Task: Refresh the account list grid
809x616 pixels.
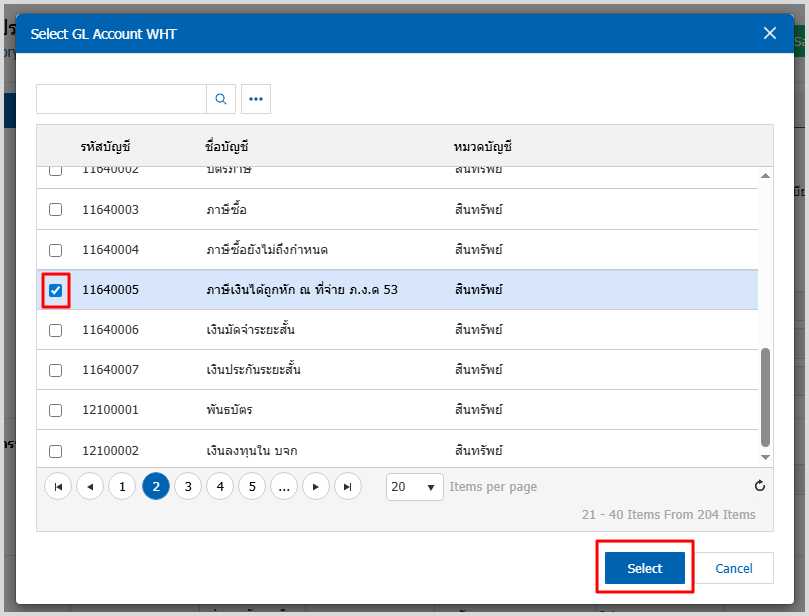Action: tap(759, 486)
